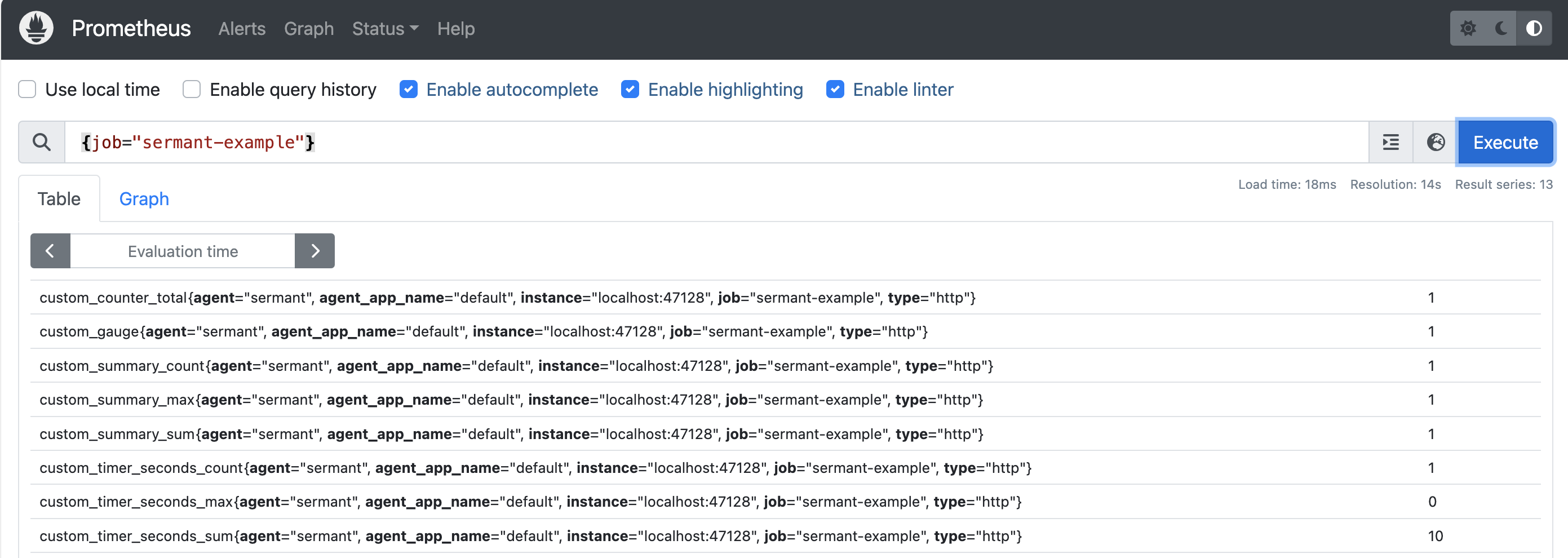This screenshot has height=558, width=1568.
Task: Open the metrics explorer globe icon
Action: pos(1436,143)
